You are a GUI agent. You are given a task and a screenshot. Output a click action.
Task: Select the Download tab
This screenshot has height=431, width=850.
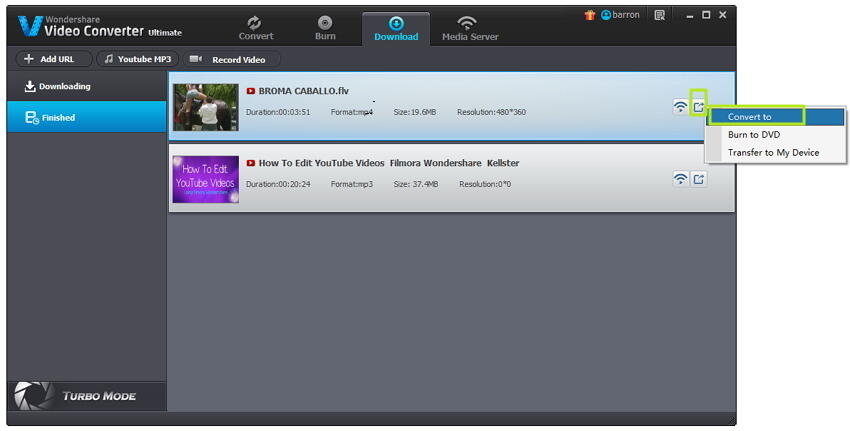coord(396,29)
